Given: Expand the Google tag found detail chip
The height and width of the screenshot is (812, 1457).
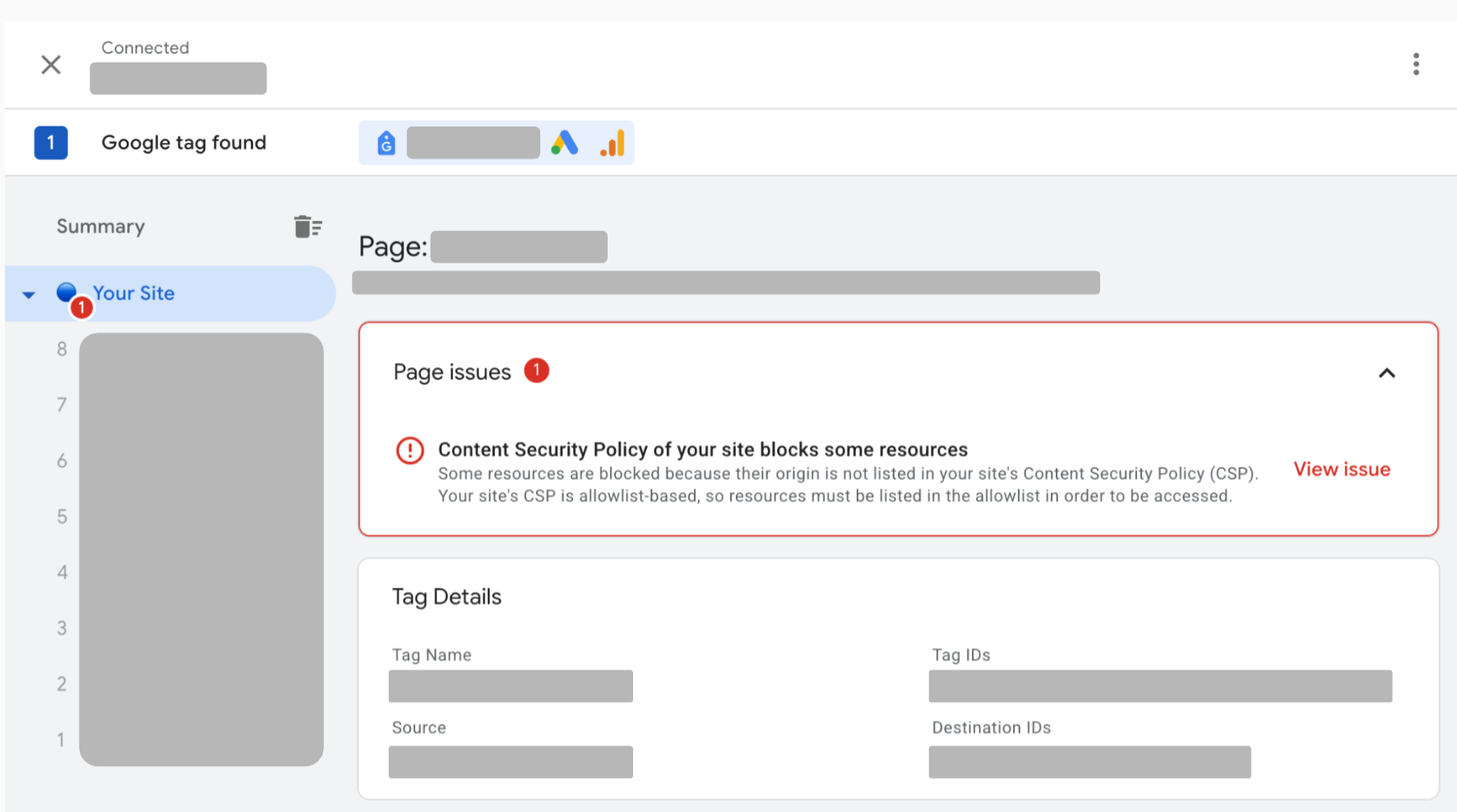Looking at the screenshot, I should [x=497, y=142].
